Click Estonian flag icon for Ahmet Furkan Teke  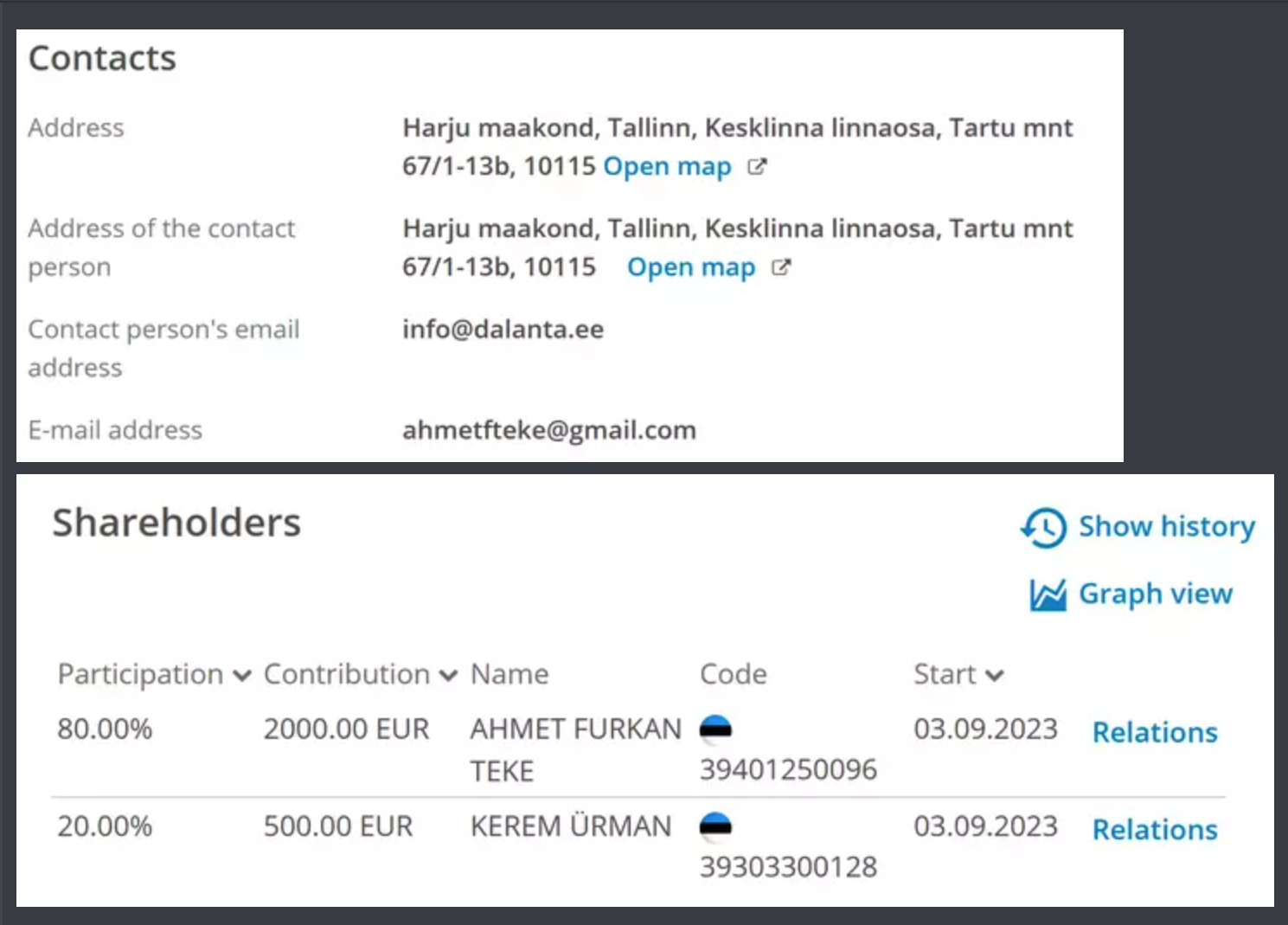[715, 729]
